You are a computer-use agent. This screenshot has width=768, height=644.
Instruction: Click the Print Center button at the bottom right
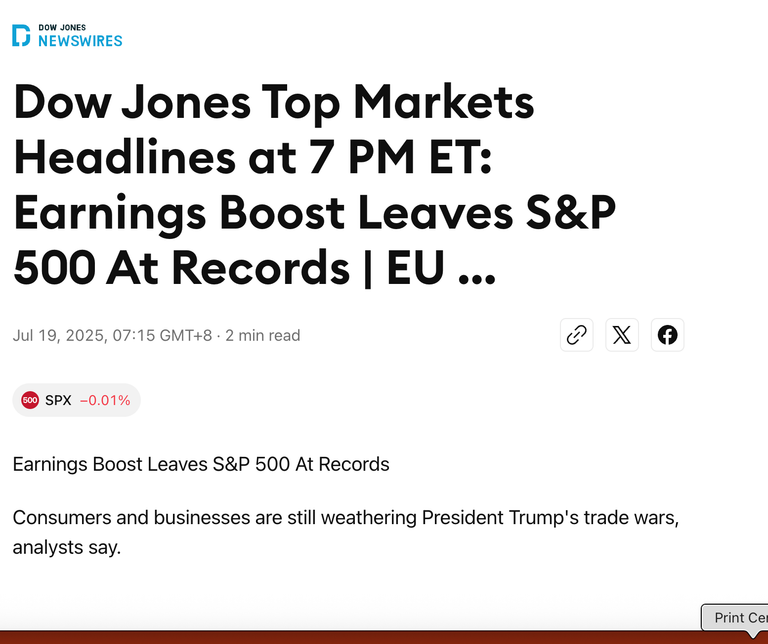pos(736,618)
